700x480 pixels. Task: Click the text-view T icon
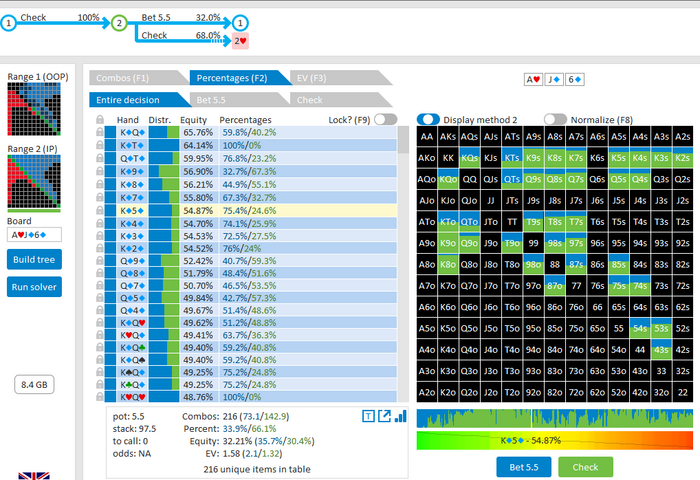[x=368, y=417]
